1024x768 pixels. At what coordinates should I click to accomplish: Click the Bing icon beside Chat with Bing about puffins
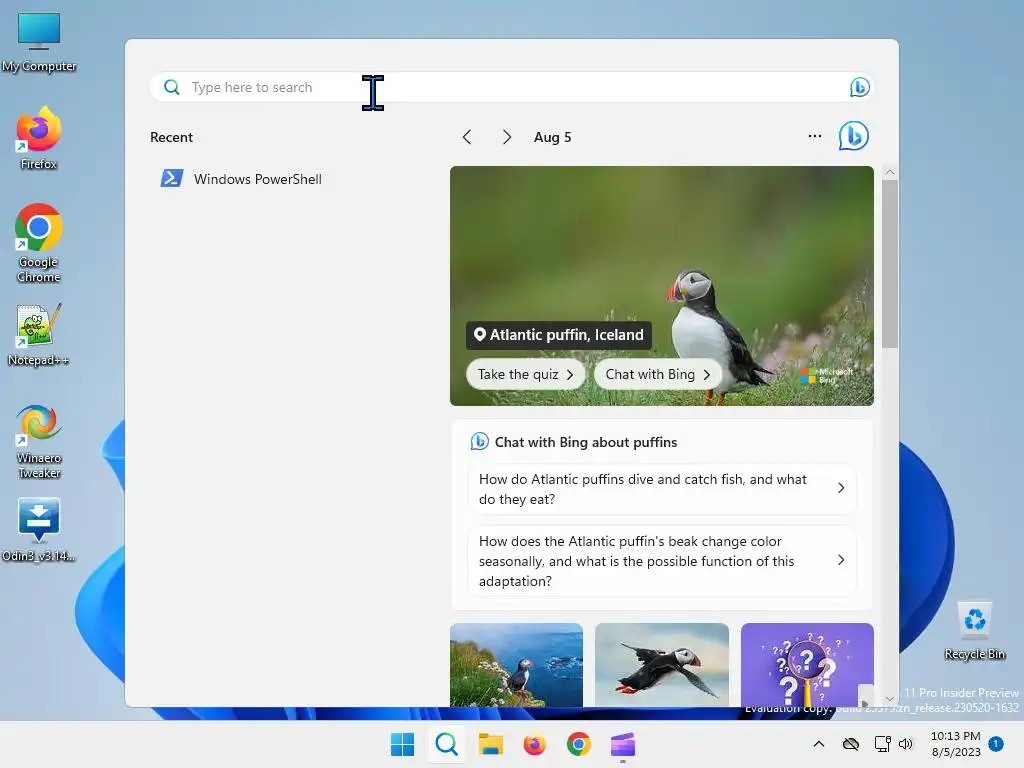click(479, 441)
